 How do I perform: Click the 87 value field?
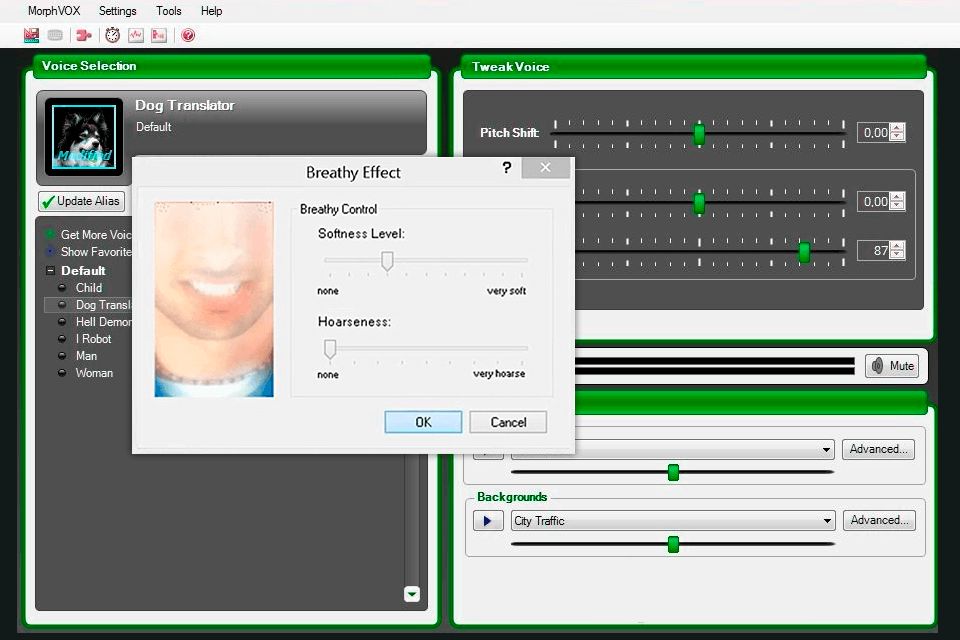pos(874,250)
